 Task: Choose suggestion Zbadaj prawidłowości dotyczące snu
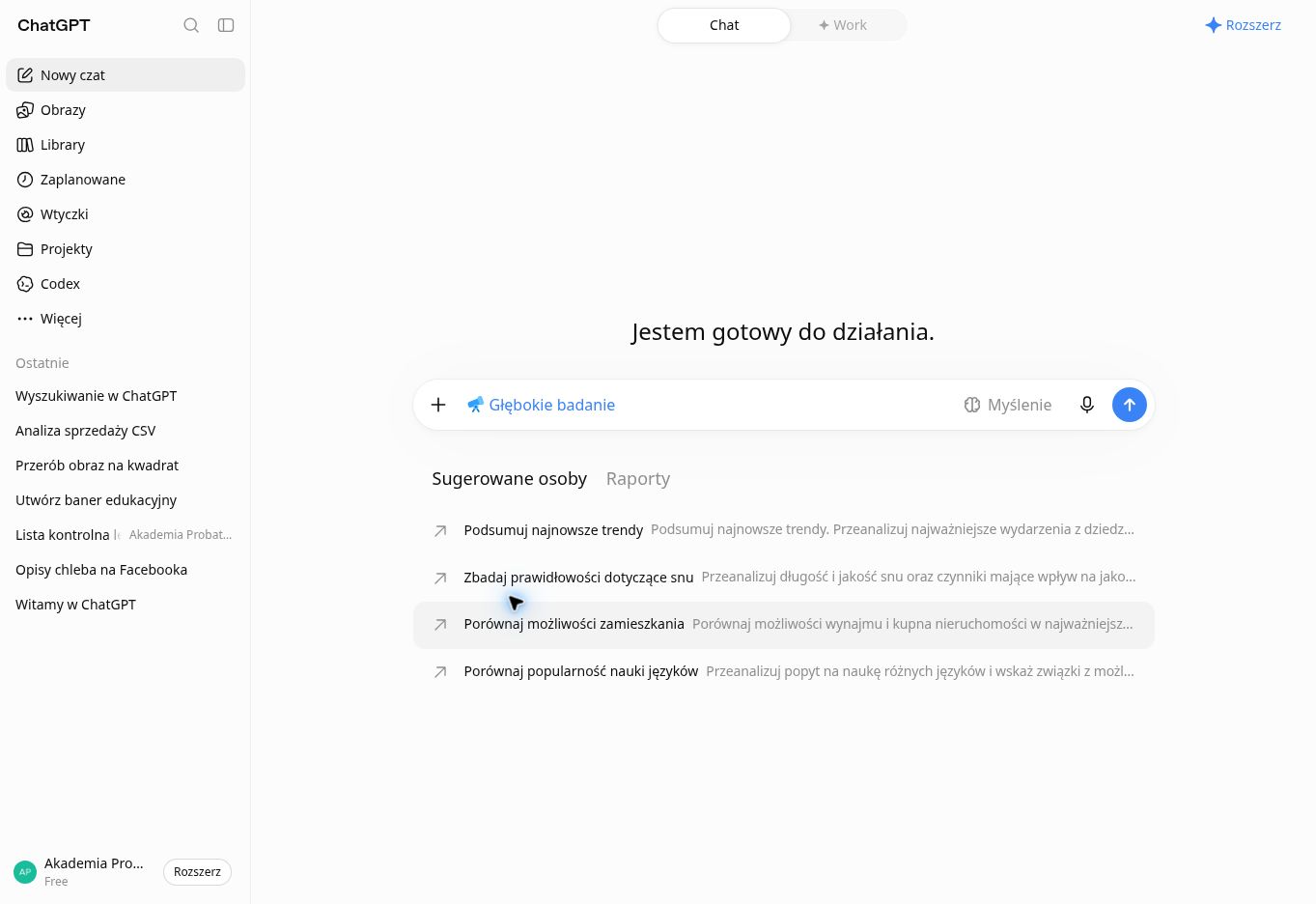point(784,578)
